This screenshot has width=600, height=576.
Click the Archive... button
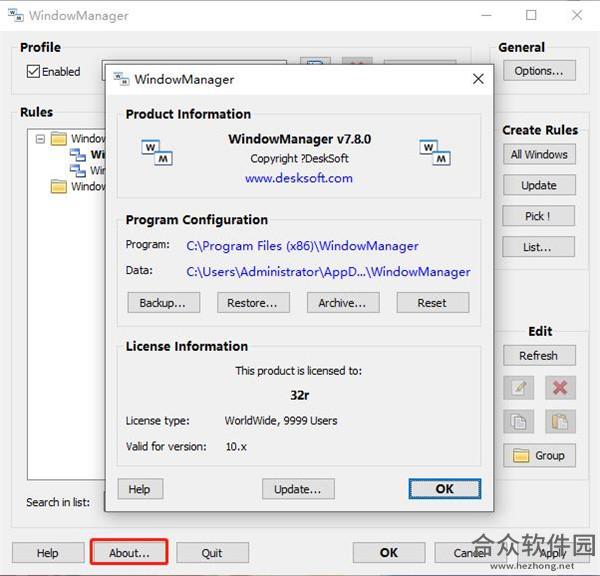(343, 303)
